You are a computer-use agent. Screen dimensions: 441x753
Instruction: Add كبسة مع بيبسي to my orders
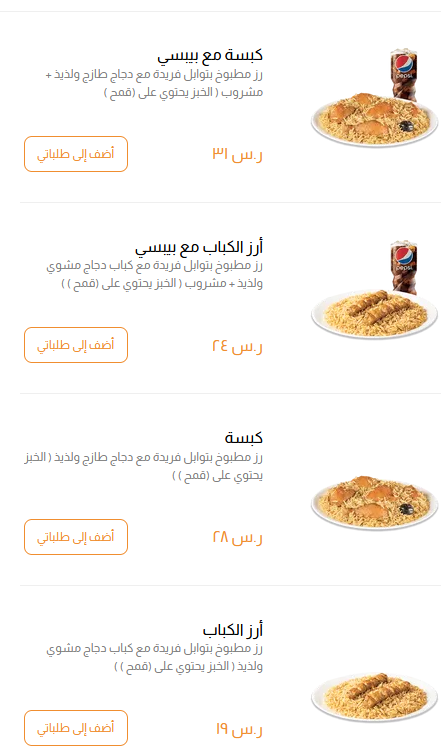pyautogui.click(x=76, y=154)
